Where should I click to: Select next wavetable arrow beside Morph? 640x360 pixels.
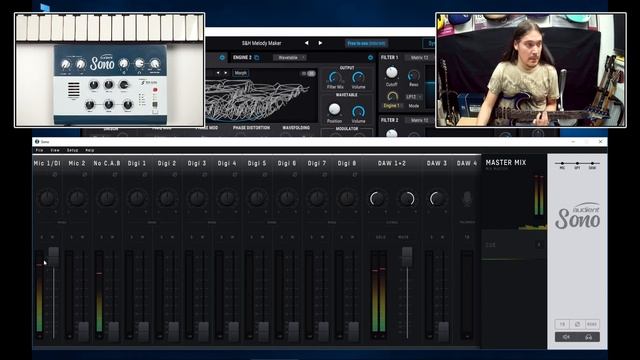point(226,73)
